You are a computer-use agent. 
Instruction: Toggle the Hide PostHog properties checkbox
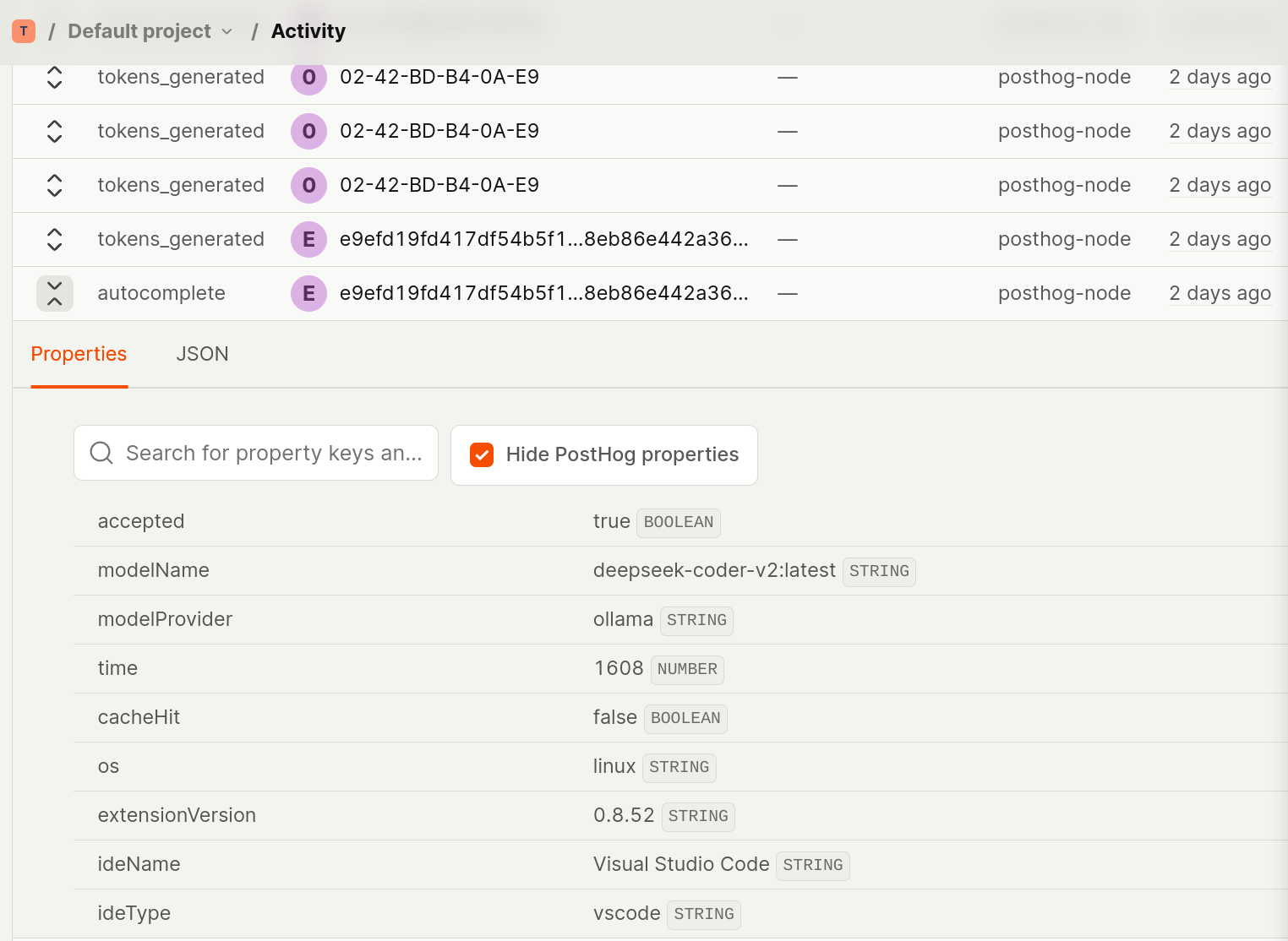coord(482,455)
